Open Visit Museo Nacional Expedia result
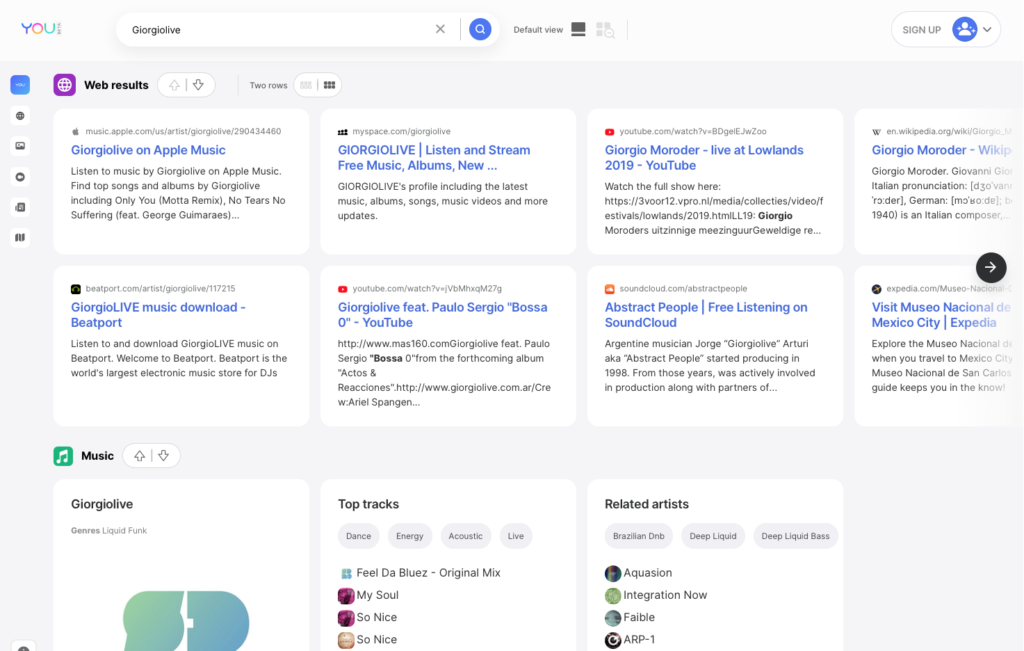Viewport: 1024px width, 651px height. (941, 315)
